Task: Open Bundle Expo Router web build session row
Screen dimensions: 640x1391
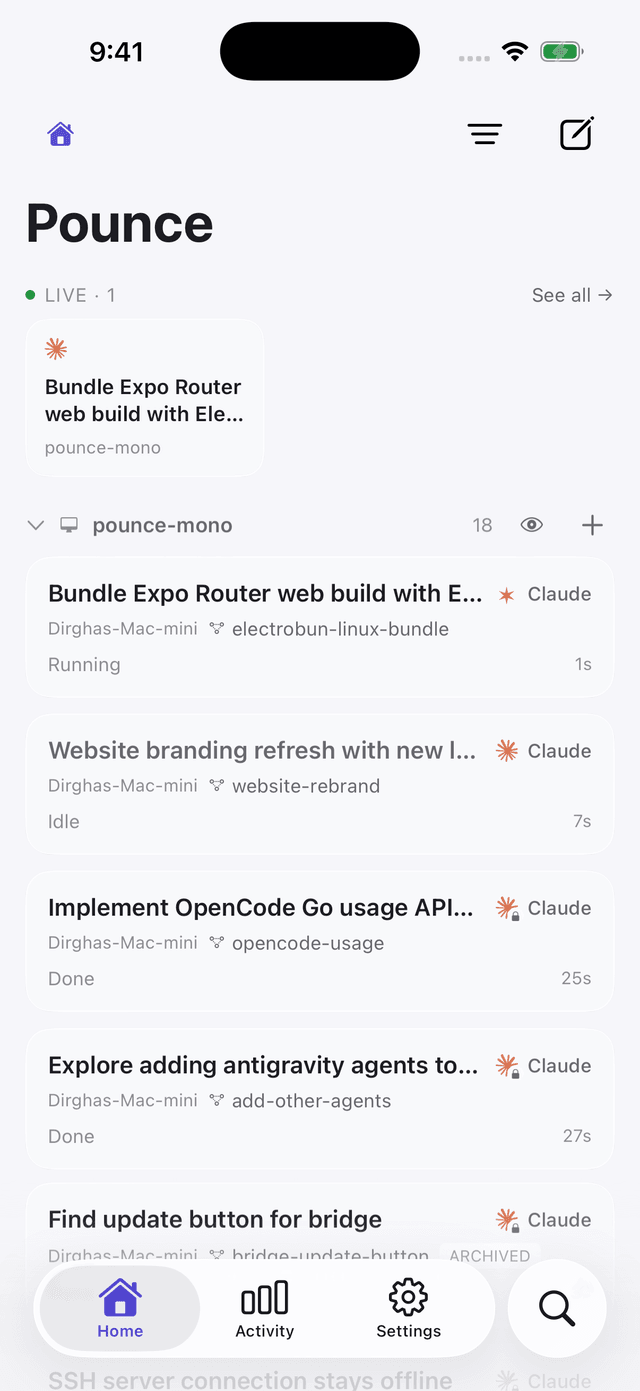Action: [x=320, y=627]
